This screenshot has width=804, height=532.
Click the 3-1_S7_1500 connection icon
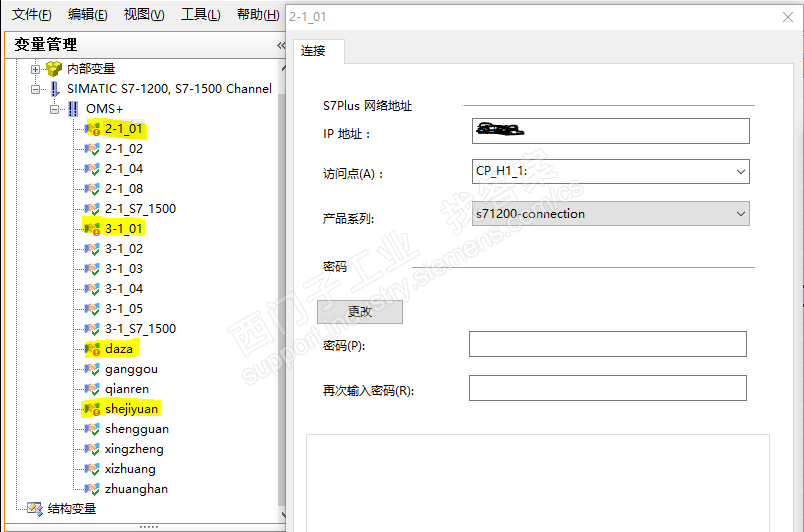pyautogui.click(x=92, y=329)
